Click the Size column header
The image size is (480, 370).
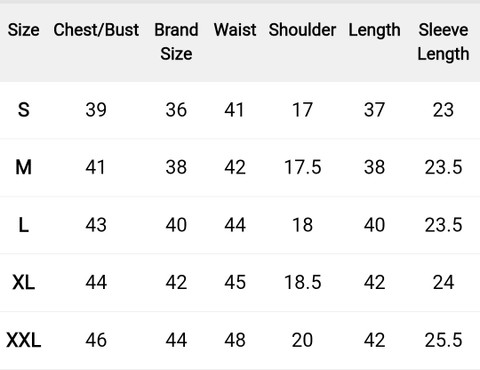click(x=23, y=30)
